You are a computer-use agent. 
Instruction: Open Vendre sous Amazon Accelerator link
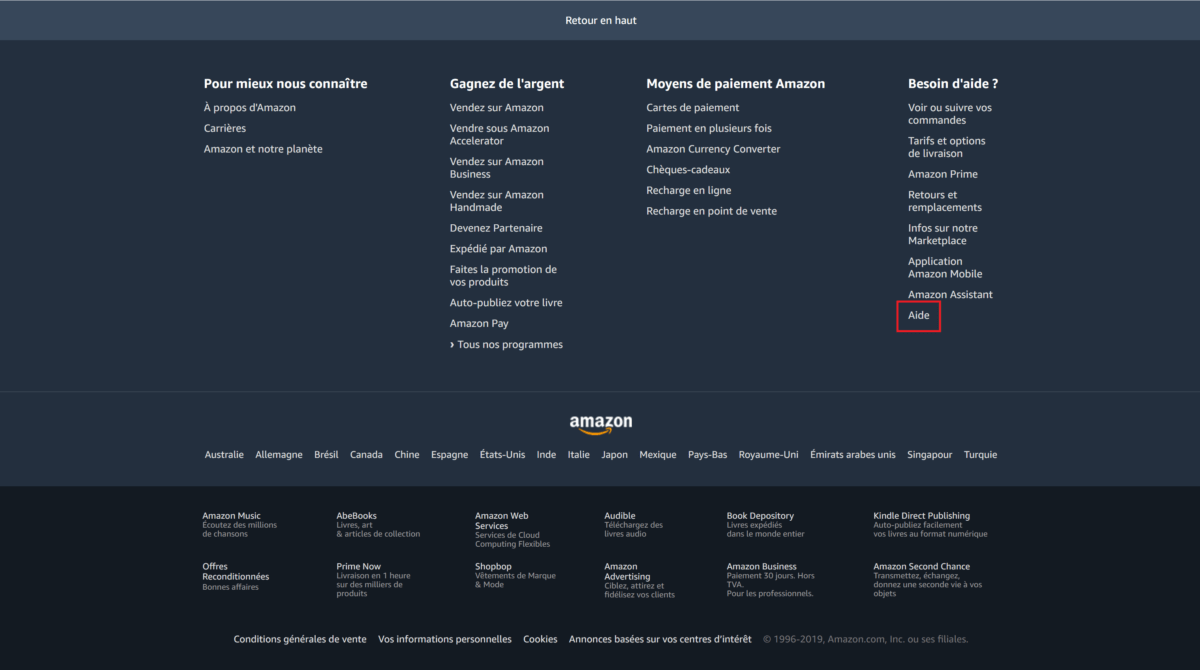point(499,134)
